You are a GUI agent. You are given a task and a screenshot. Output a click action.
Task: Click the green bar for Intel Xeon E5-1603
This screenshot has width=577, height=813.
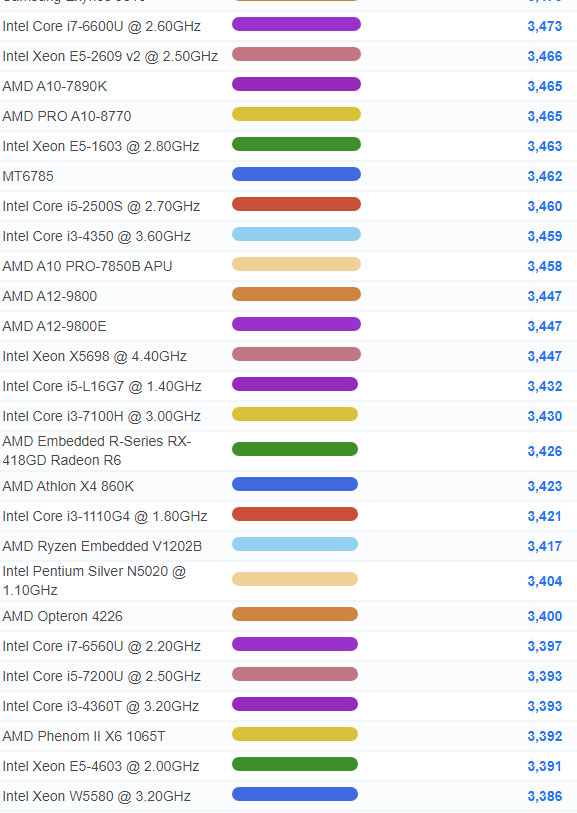296,144
